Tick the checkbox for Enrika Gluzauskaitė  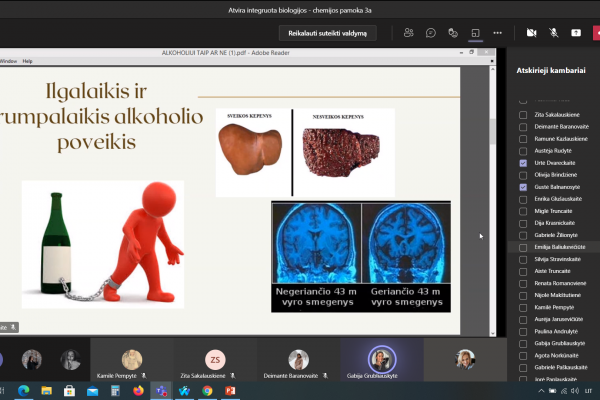click(x=523, y=199)
